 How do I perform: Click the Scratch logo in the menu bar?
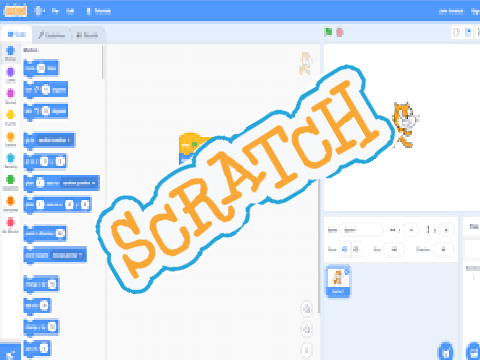coord(15,11)
